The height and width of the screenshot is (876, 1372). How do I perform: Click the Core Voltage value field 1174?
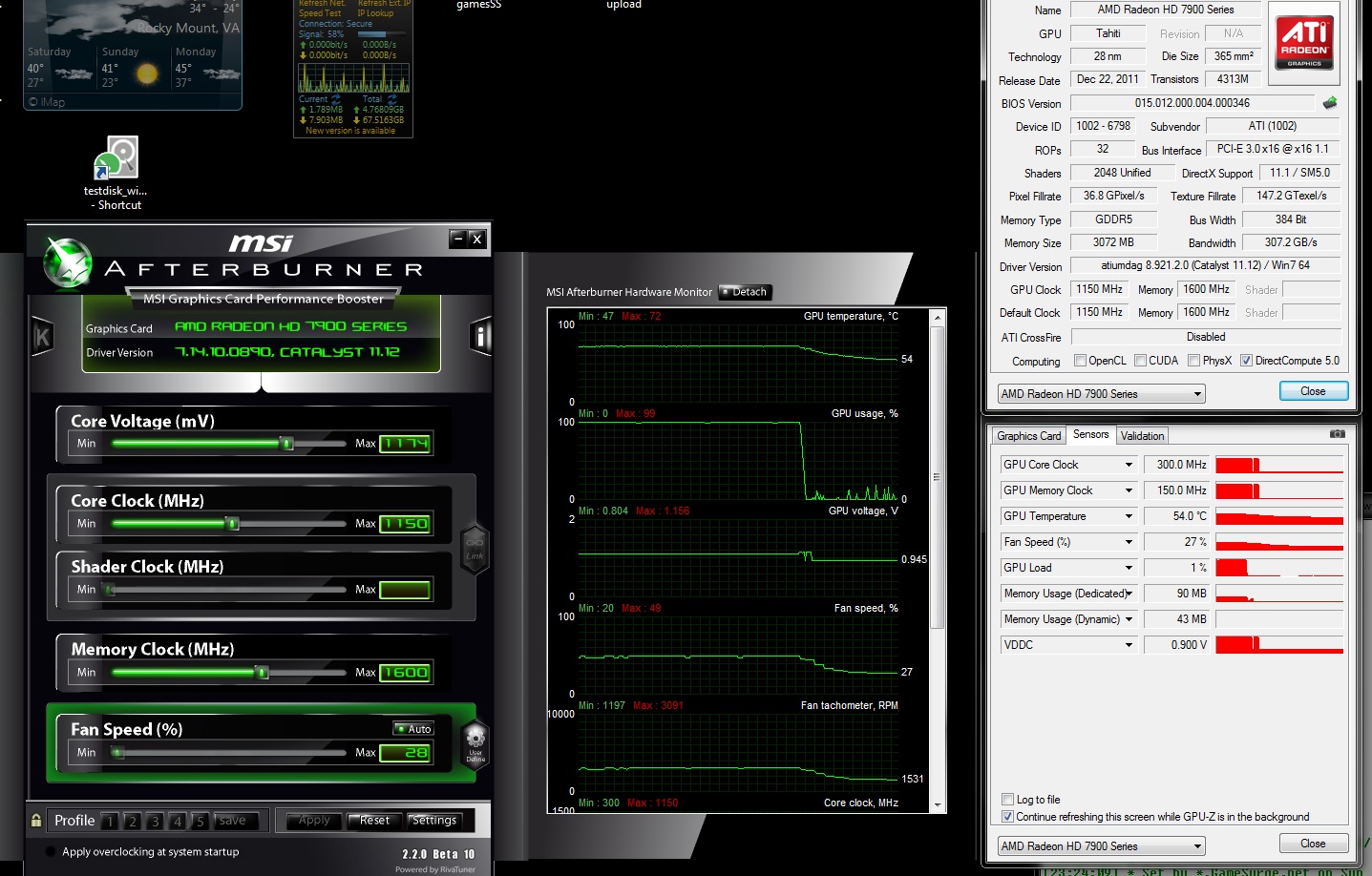[405, 444]
